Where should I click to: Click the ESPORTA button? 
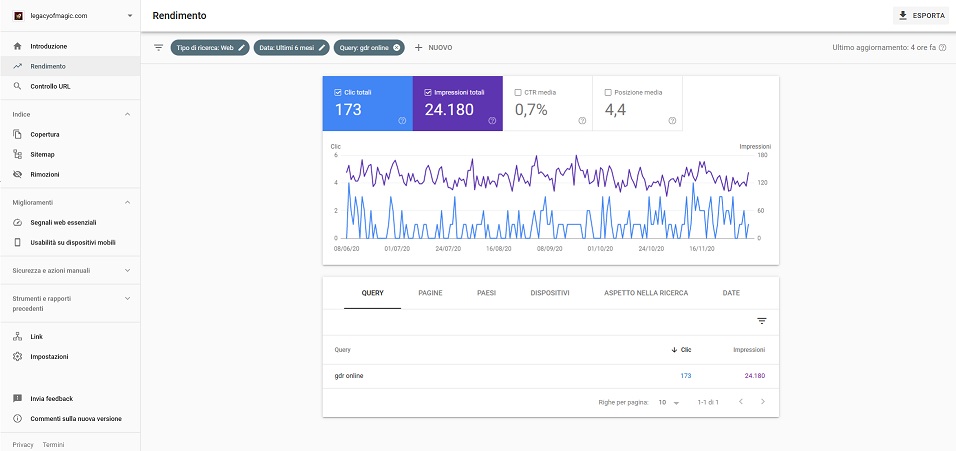(x=919, y=16)
